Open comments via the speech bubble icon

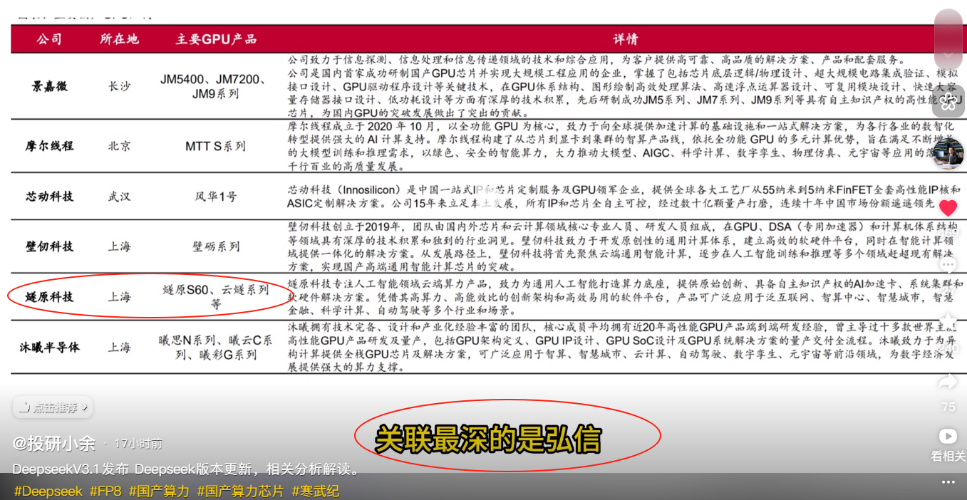click(948, 265)
